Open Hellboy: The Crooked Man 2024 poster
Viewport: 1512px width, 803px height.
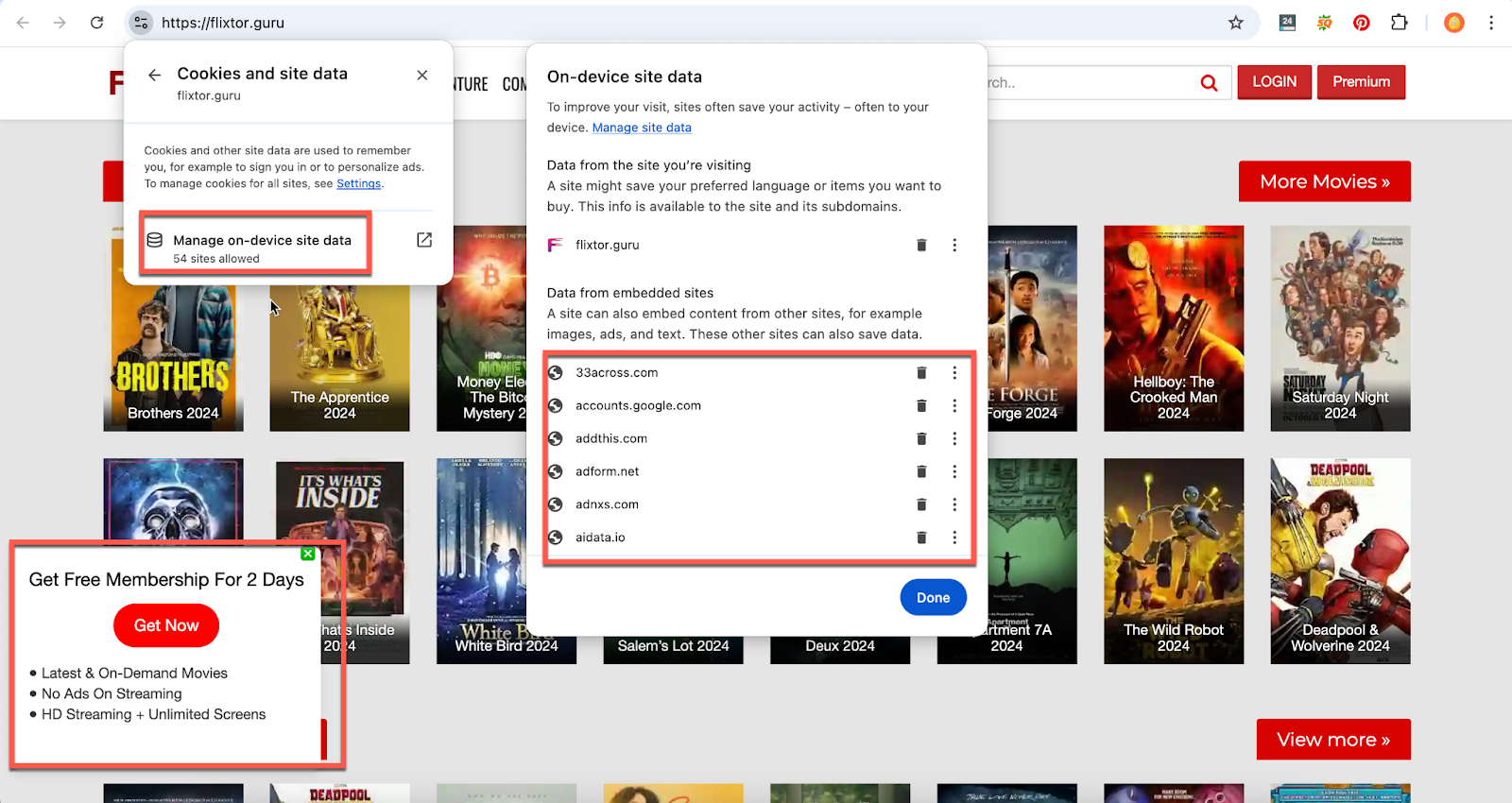pos(1174,328)
